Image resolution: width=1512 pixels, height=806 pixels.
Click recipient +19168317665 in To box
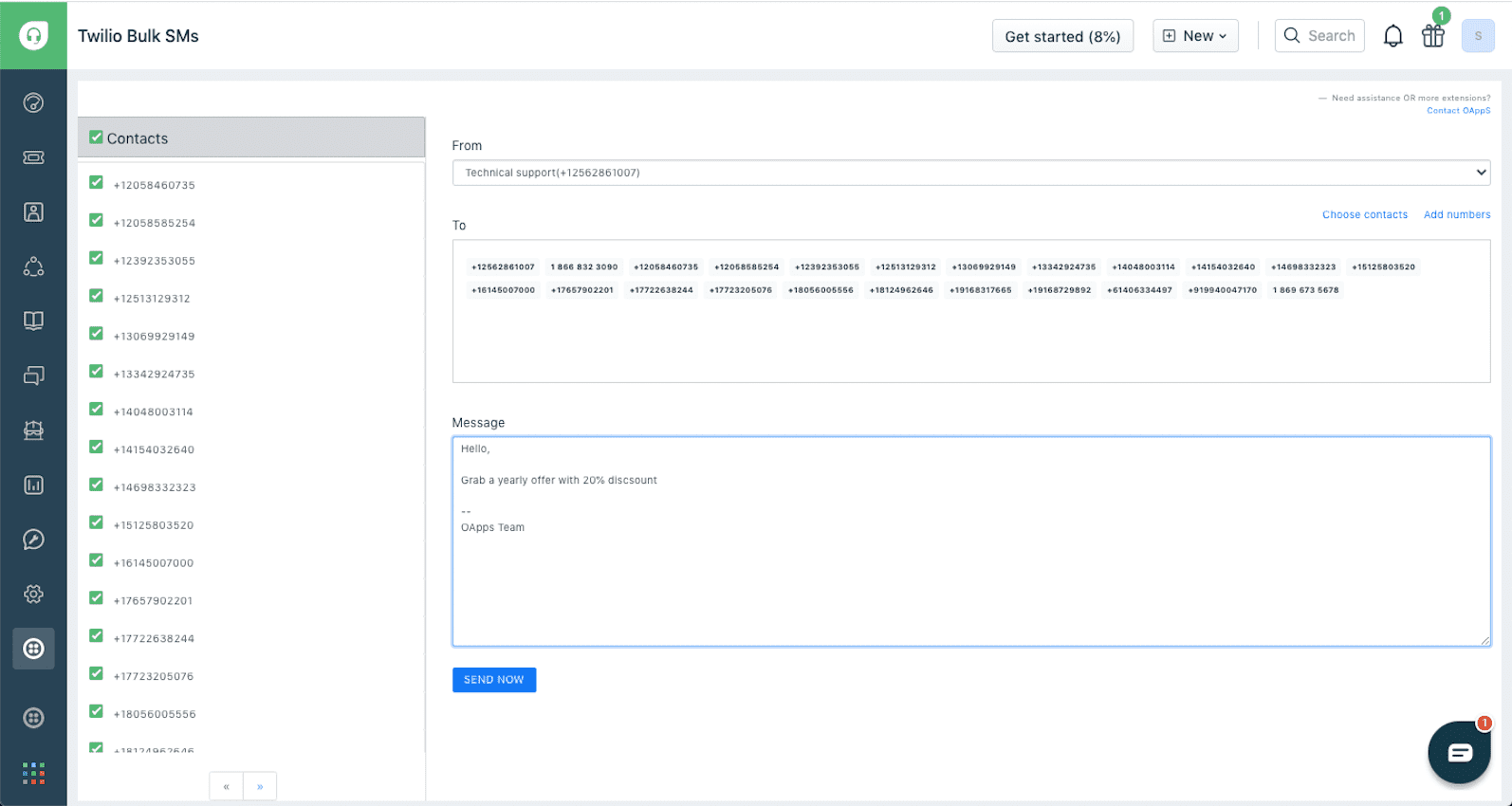[x=981, y=290]
